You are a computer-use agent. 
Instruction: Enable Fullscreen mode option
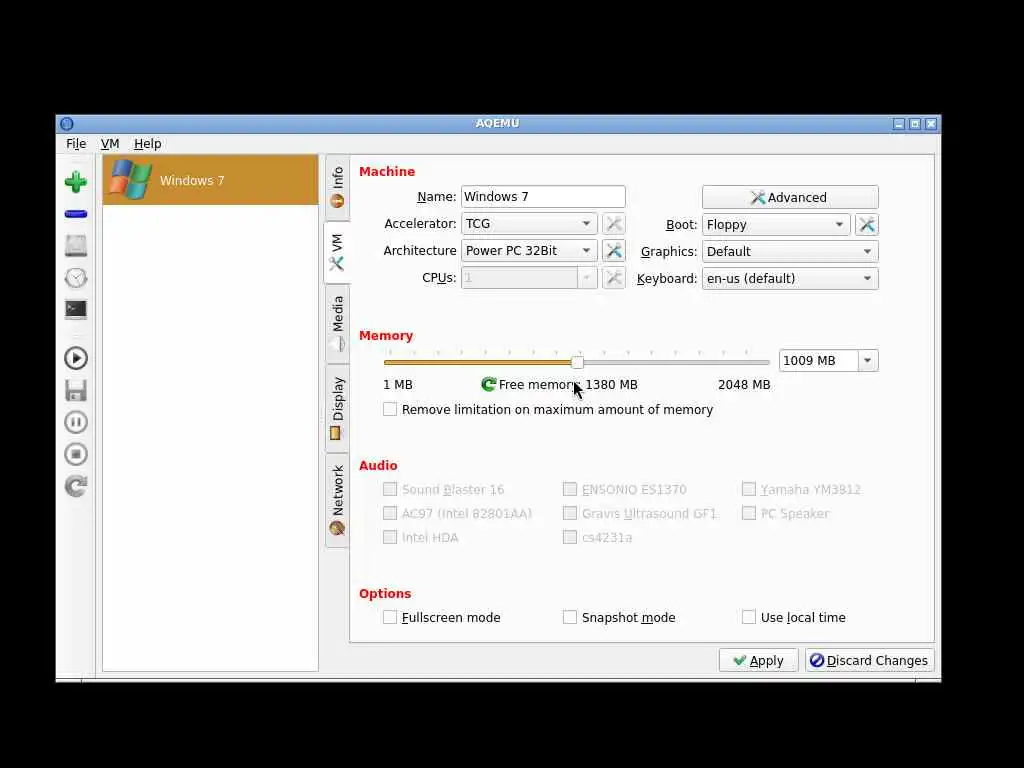click(390, 617)
